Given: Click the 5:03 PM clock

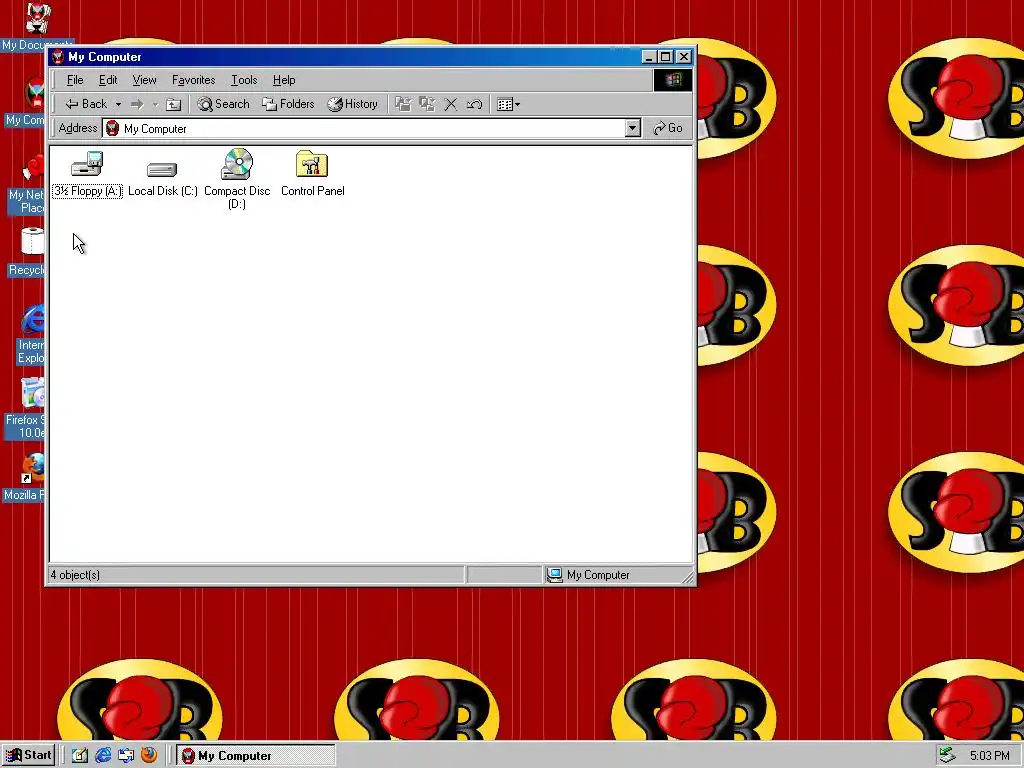Looking at the screenshot, I should coord(989,756).
